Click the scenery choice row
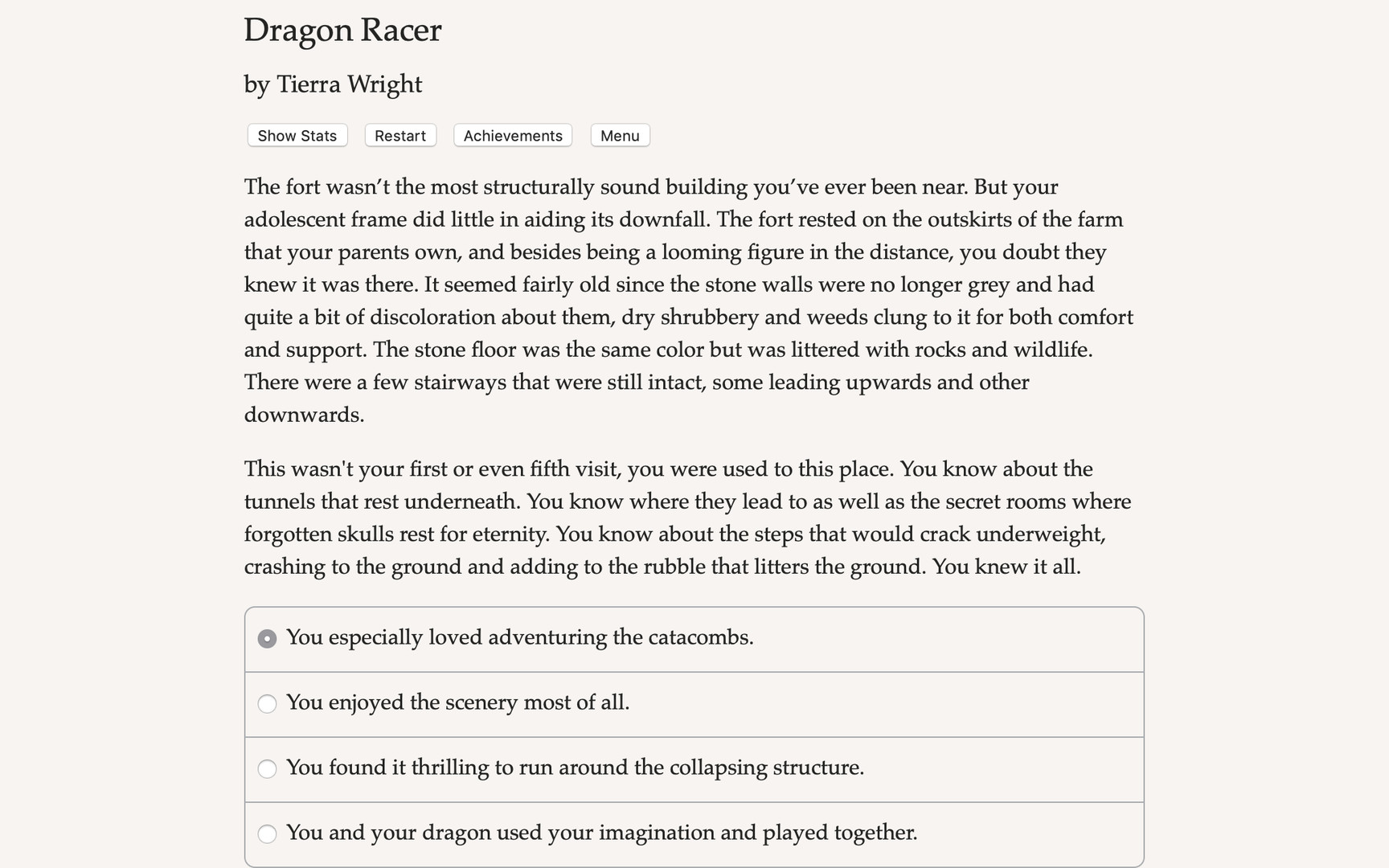The width and height of the screenshot is (1389, 868). 694,704
